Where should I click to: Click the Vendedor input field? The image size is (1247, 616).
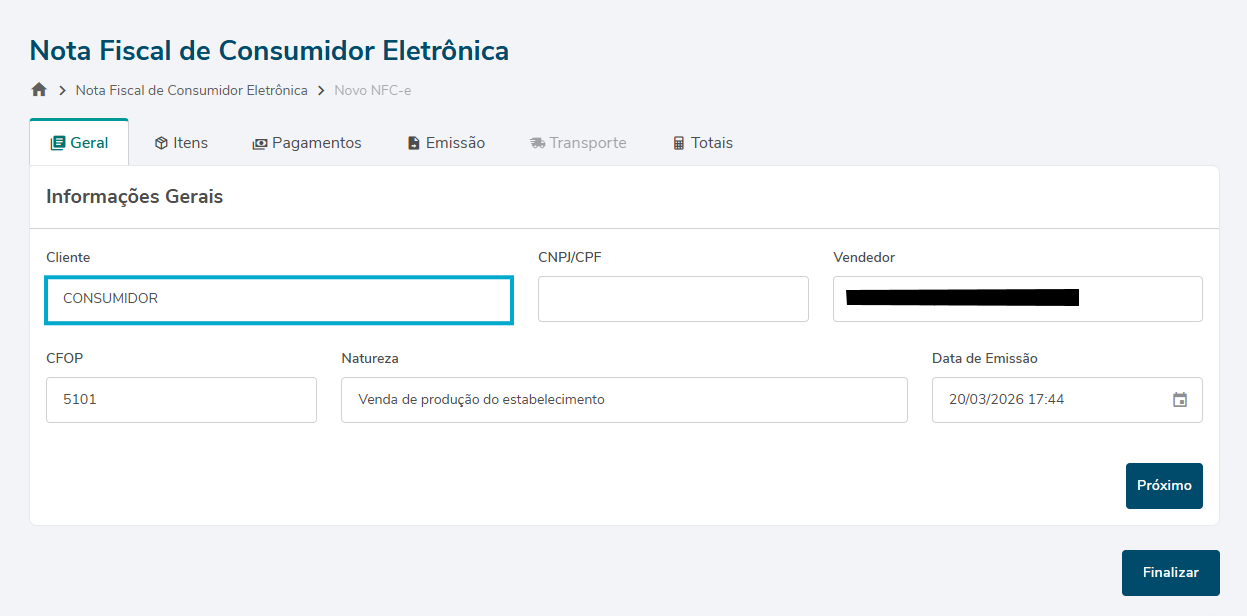point(1017,299)
